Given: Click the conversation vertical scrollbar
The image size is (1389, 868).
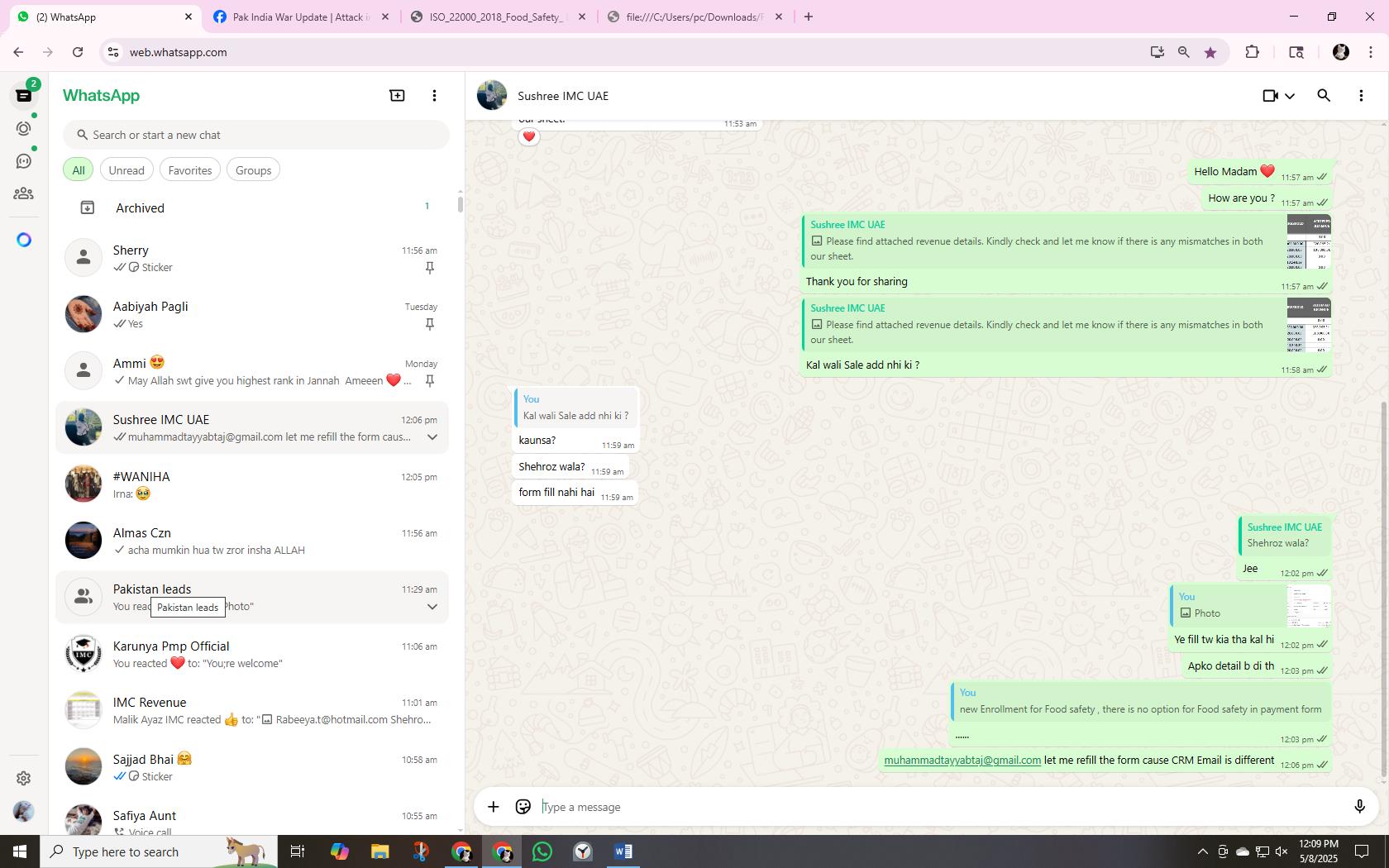Looking at the screenshot, I should pos(1384,591).
